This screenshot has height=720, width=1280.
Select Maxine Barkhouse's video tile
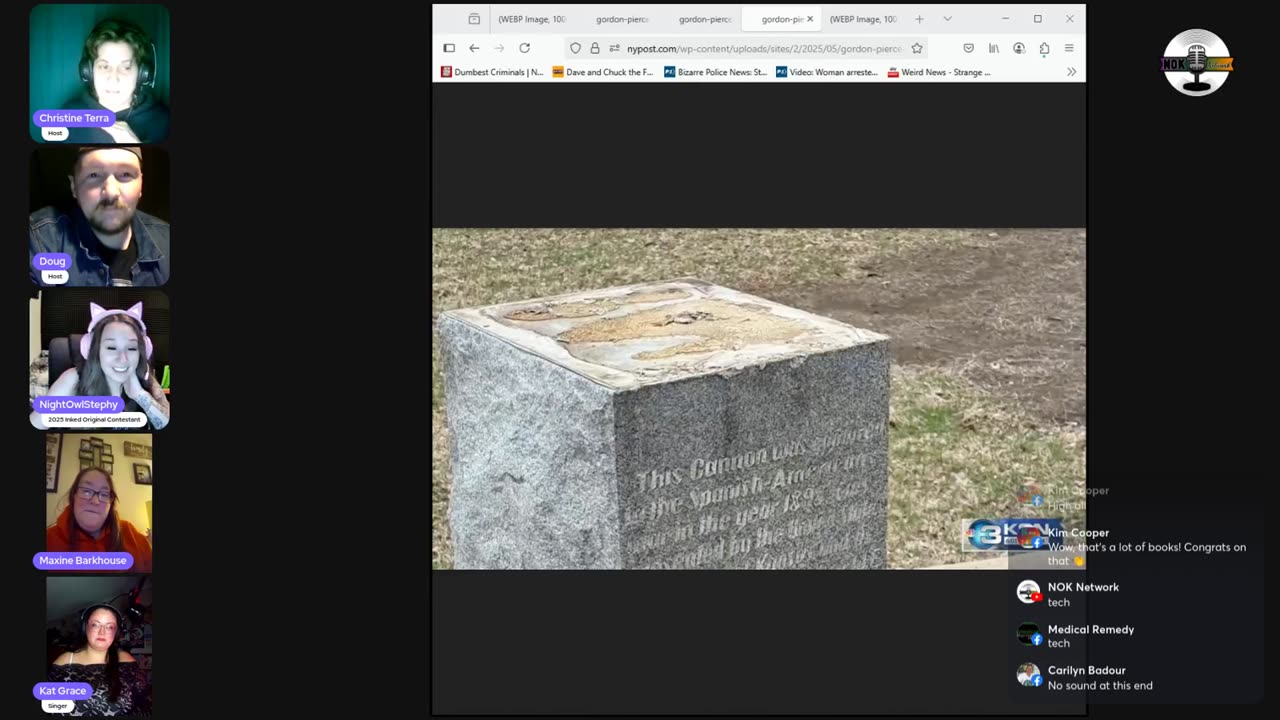point(99,503)
